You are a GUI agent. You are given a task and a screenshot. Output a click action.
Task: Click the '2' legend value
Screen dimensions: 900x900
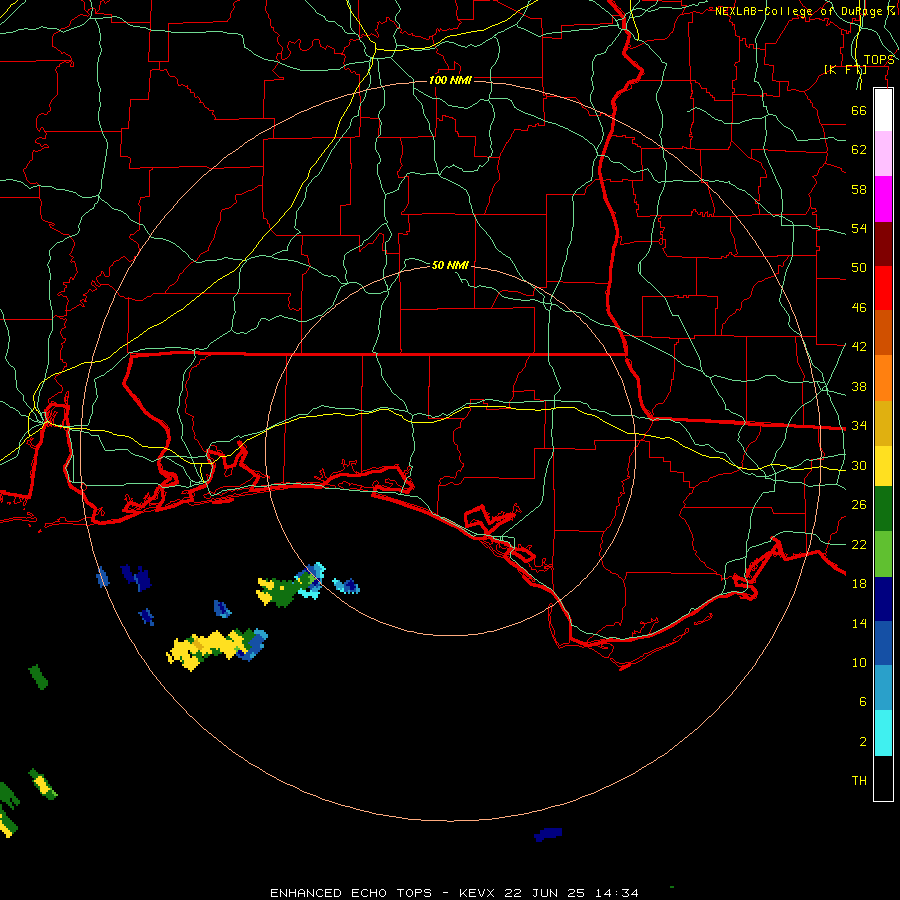(x=863, y=742)
